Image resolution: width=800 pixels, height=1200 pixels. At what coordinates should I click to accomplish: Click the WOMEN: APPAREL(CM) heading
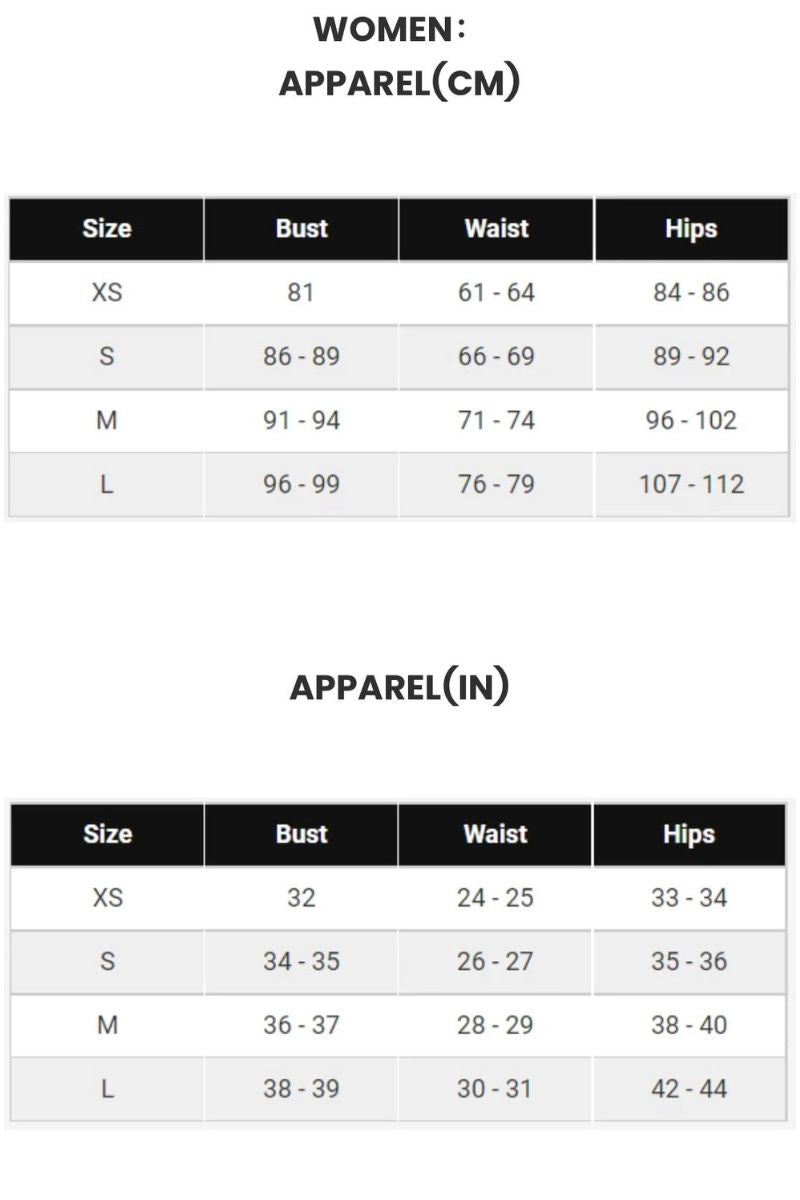tap(399, 57)
